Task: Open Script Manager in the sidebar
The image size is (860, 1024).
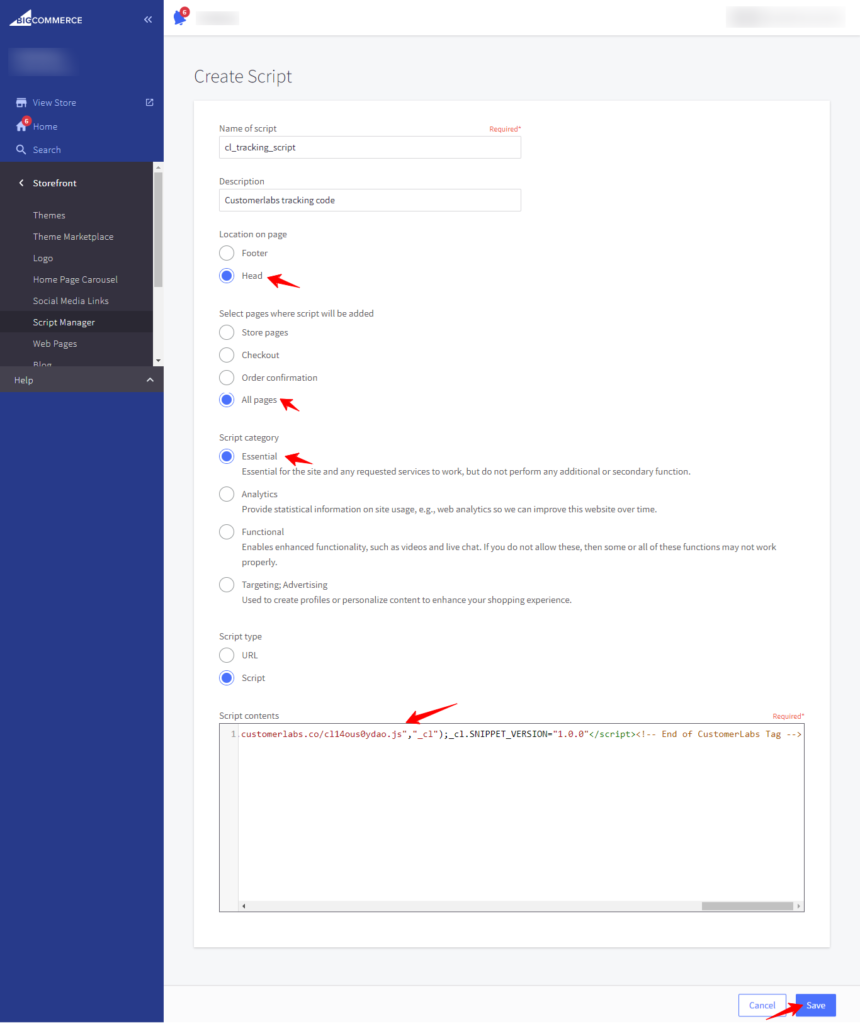Action: [64, 322]
